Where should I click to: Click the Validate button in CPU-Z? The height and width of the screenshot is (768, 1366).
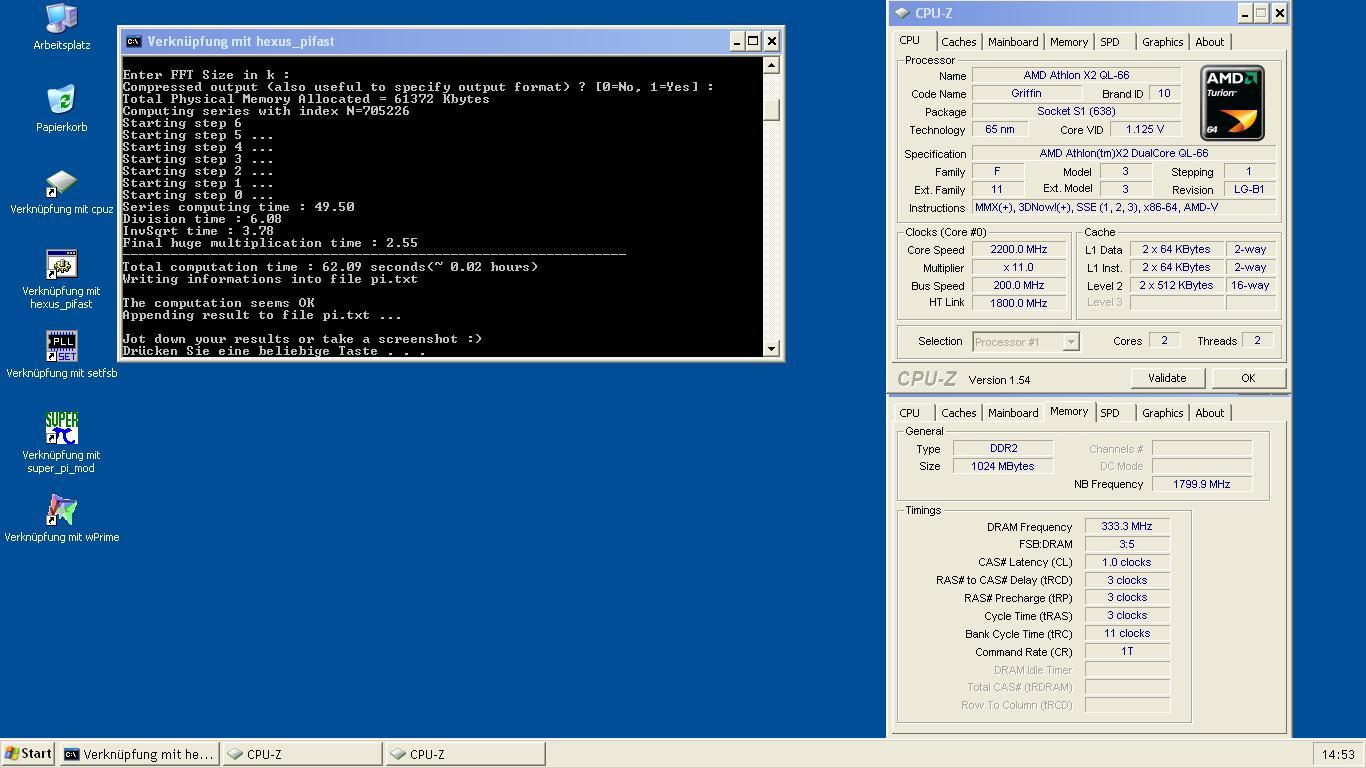click(1167, 378)
